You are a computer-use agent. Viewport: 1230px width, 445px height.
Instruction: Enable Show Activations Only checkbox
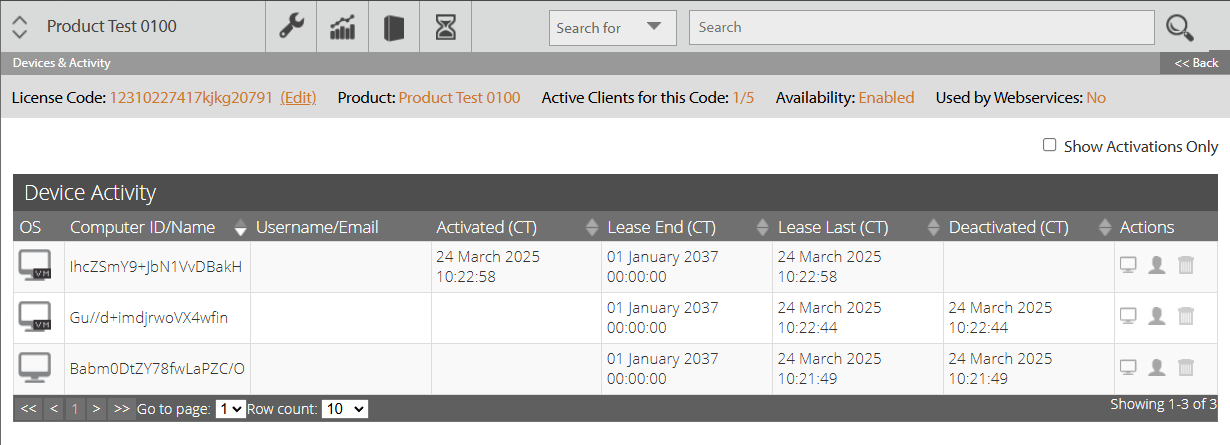(x=1049, y=145)
